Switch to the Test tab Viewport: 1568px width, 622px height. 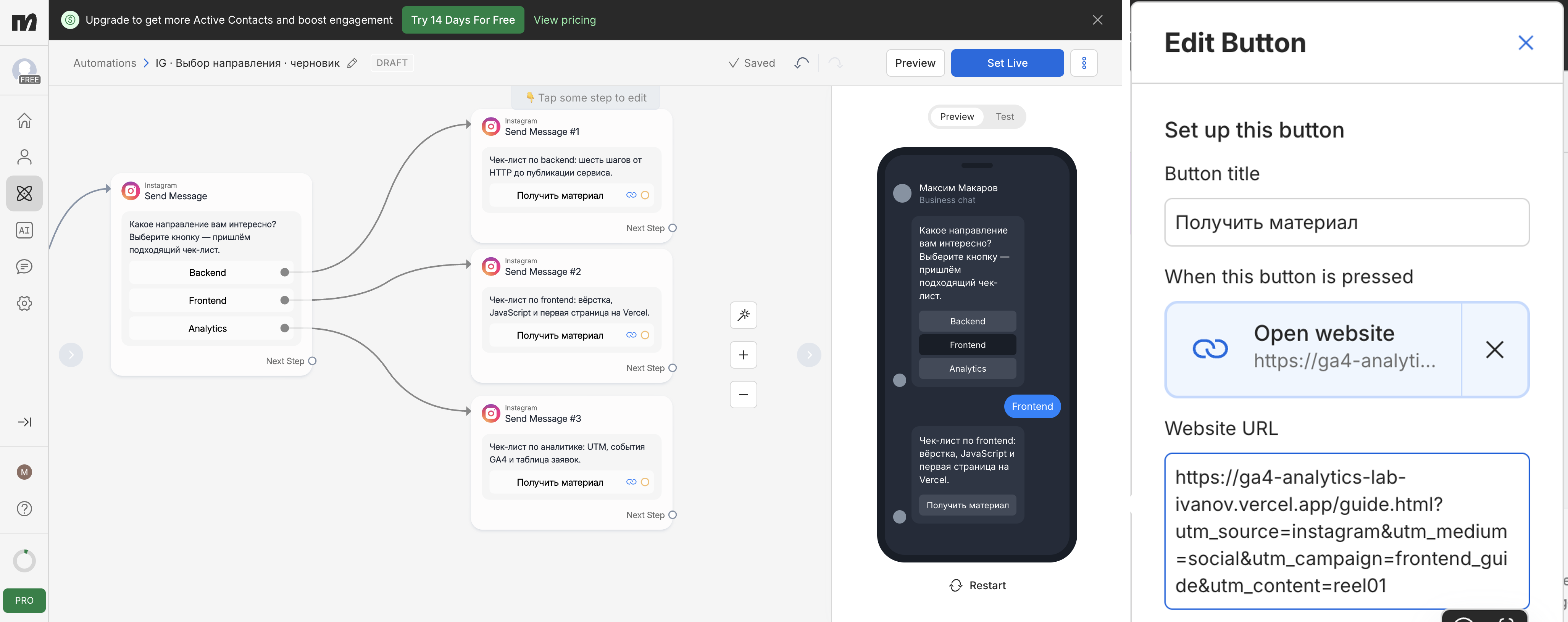pos(1004,117)
